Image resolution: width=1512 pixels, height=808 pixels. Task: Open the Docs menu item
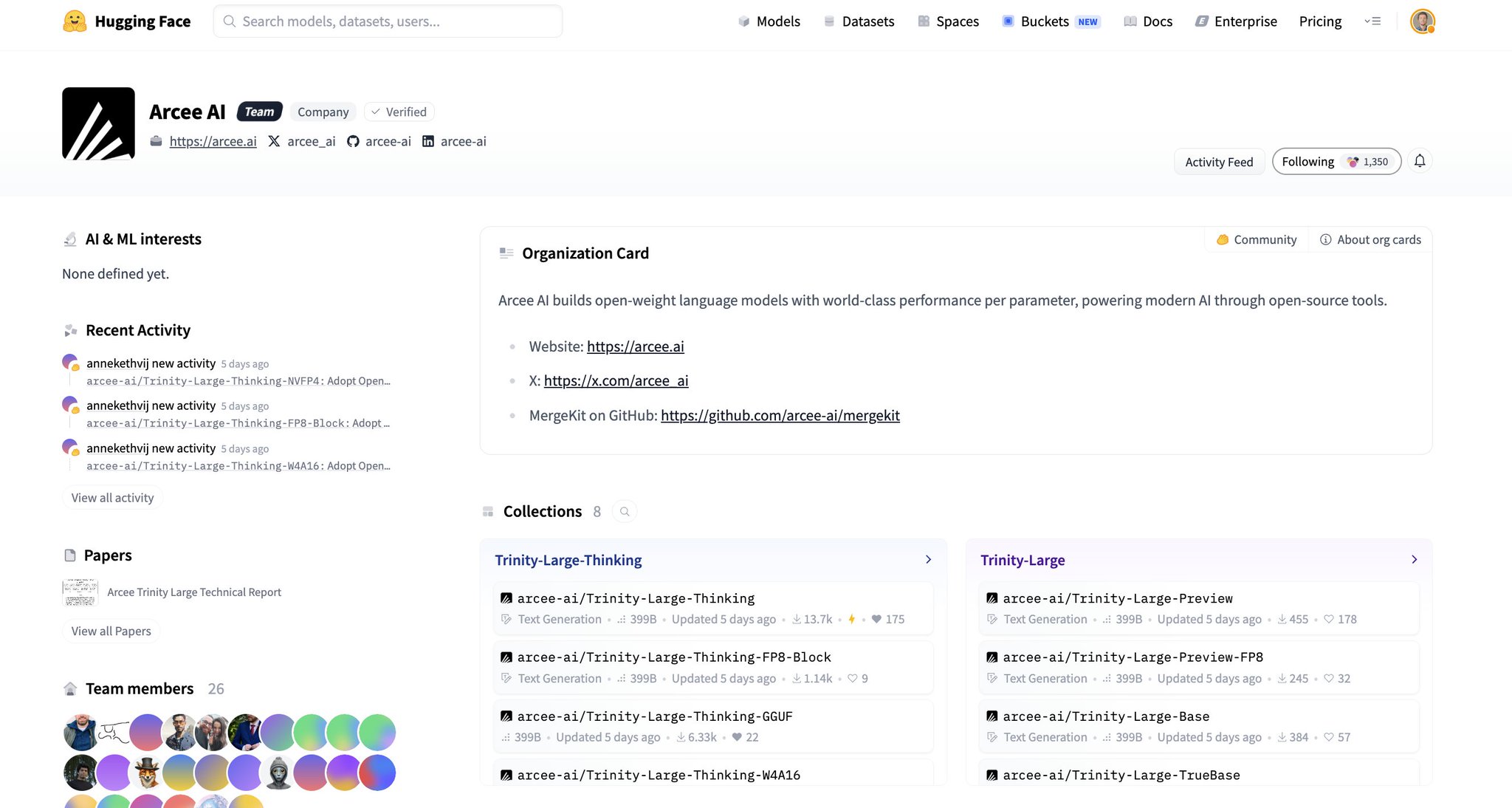(1149, 21)
